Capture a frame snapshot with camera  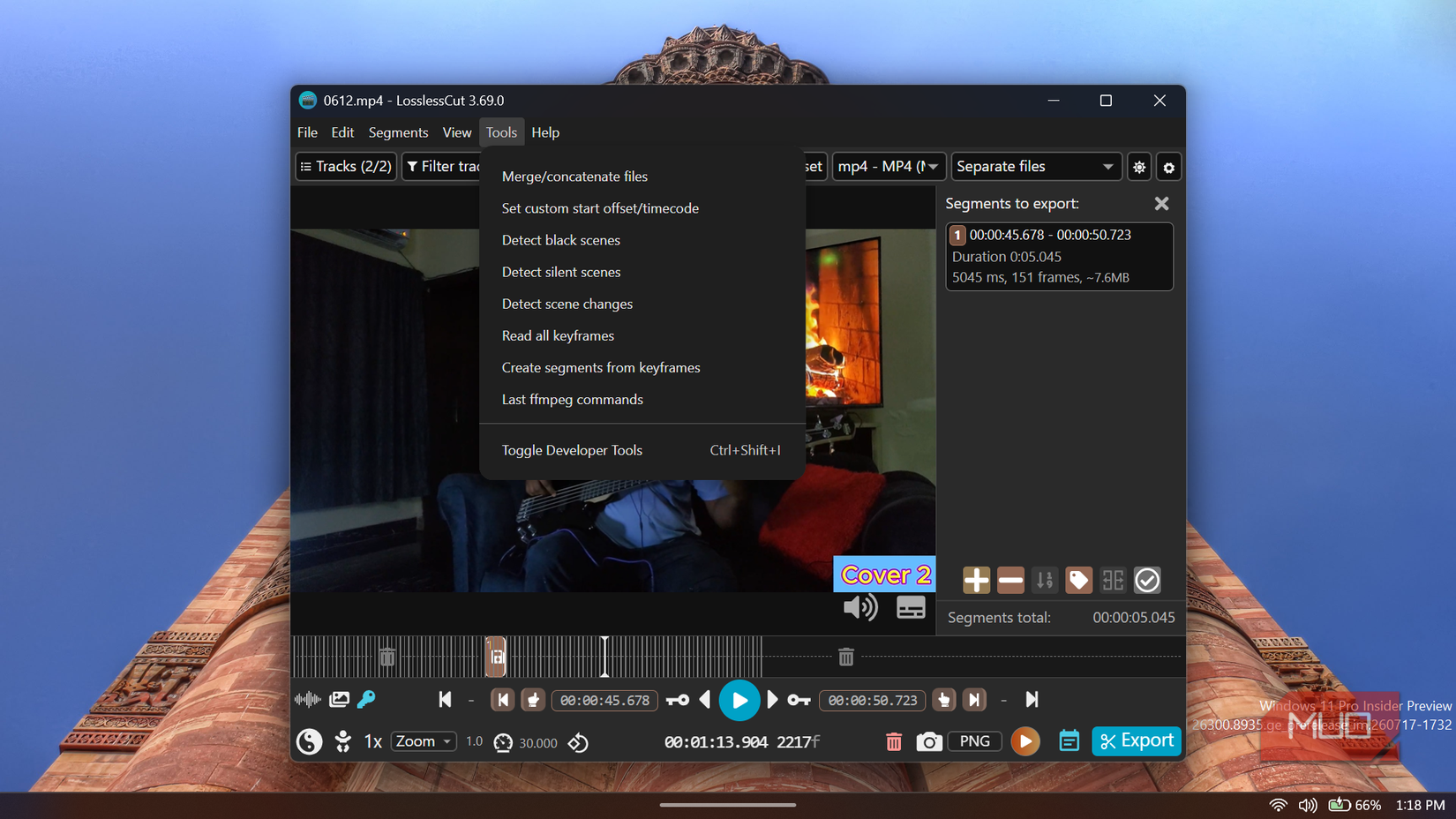pyautogui.click(x=928, y=741)
